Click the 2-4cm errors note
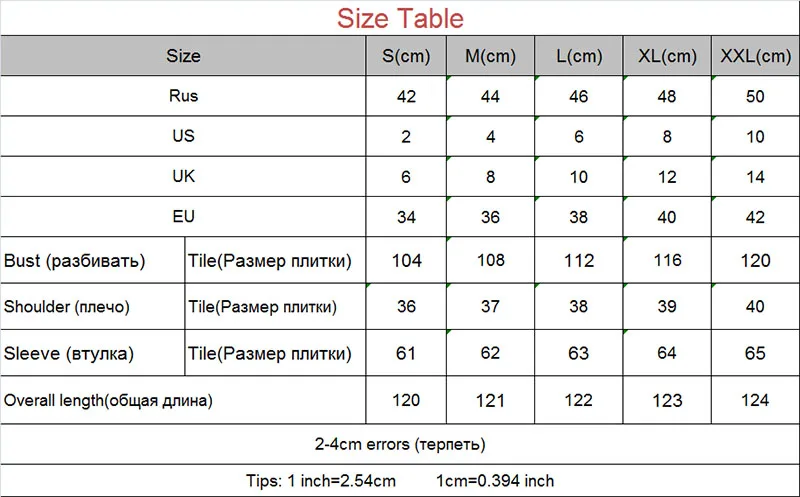 tap(400, 444)
